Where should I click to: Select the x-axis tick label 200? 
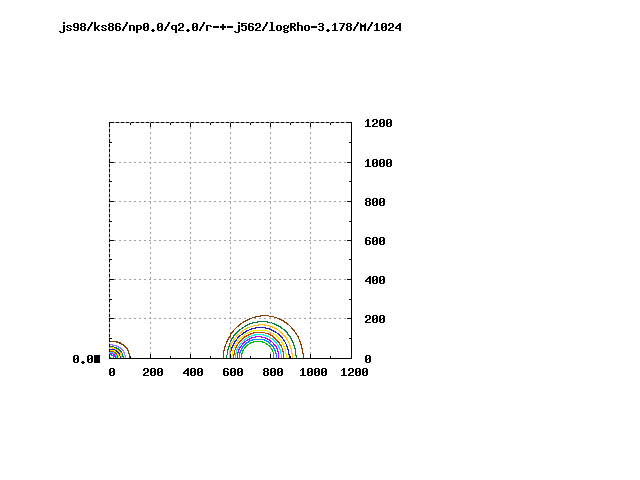153,372
